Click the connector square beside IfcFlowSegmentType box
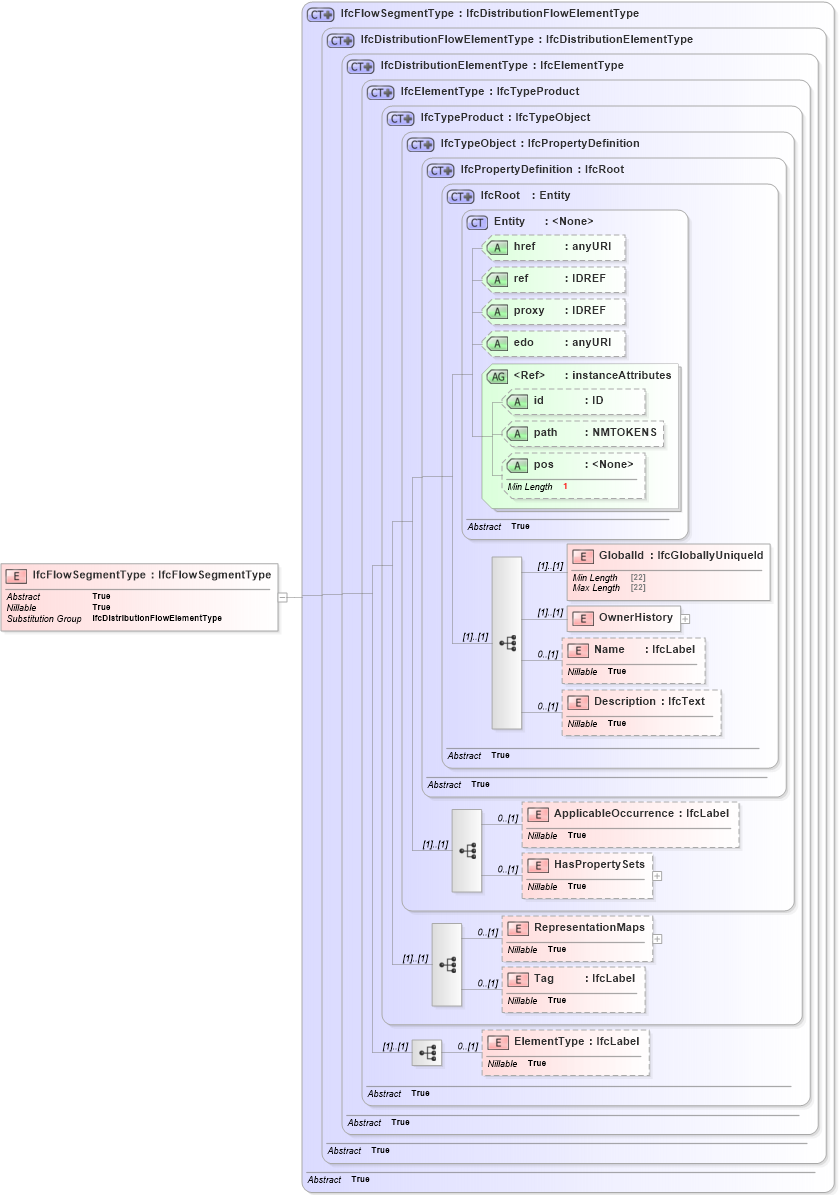Viewport: 839px width, 1195px height. (283, 597)
